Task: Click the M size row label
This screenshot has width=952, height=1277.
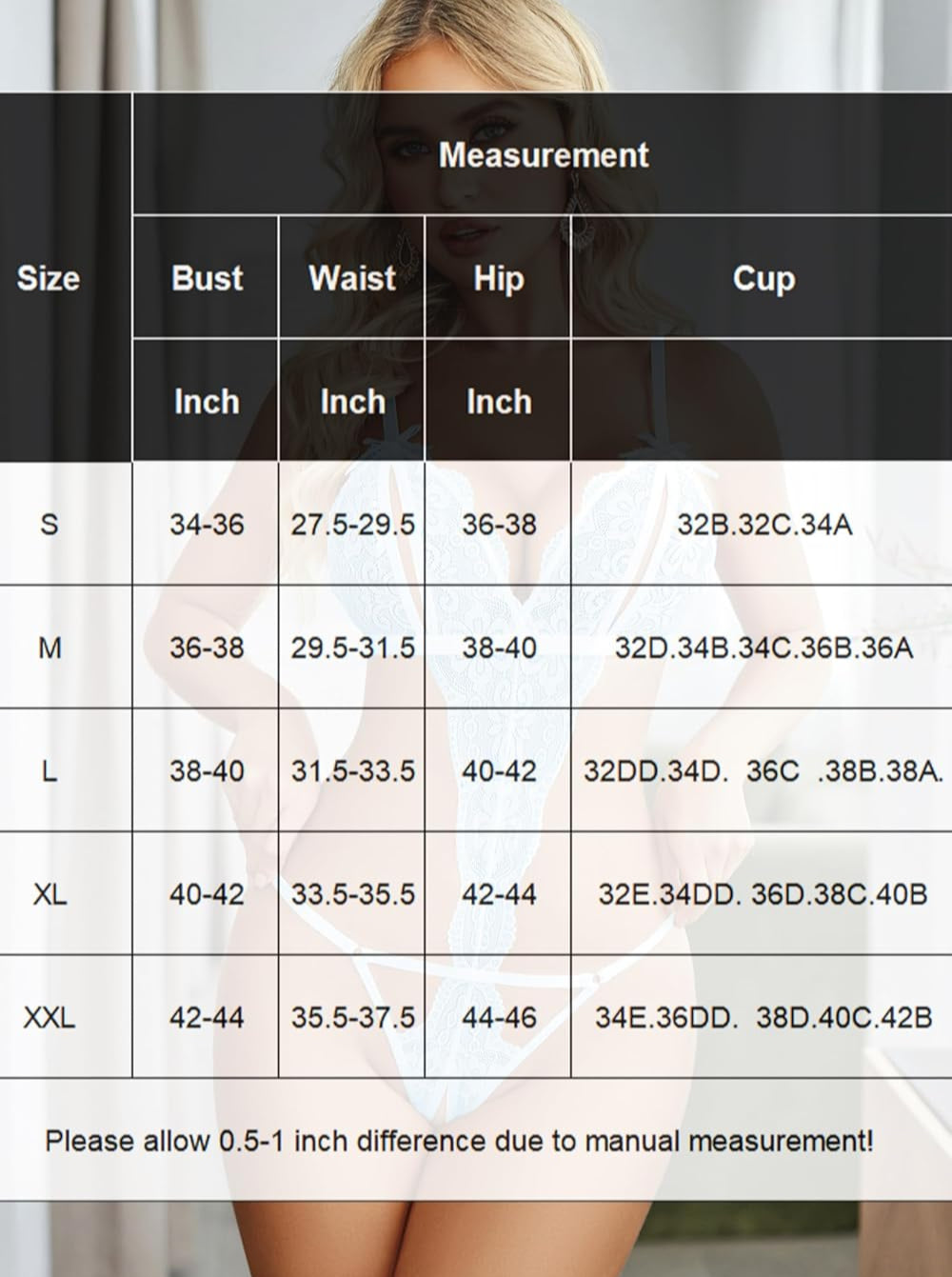Action: [x=50, y=648]
